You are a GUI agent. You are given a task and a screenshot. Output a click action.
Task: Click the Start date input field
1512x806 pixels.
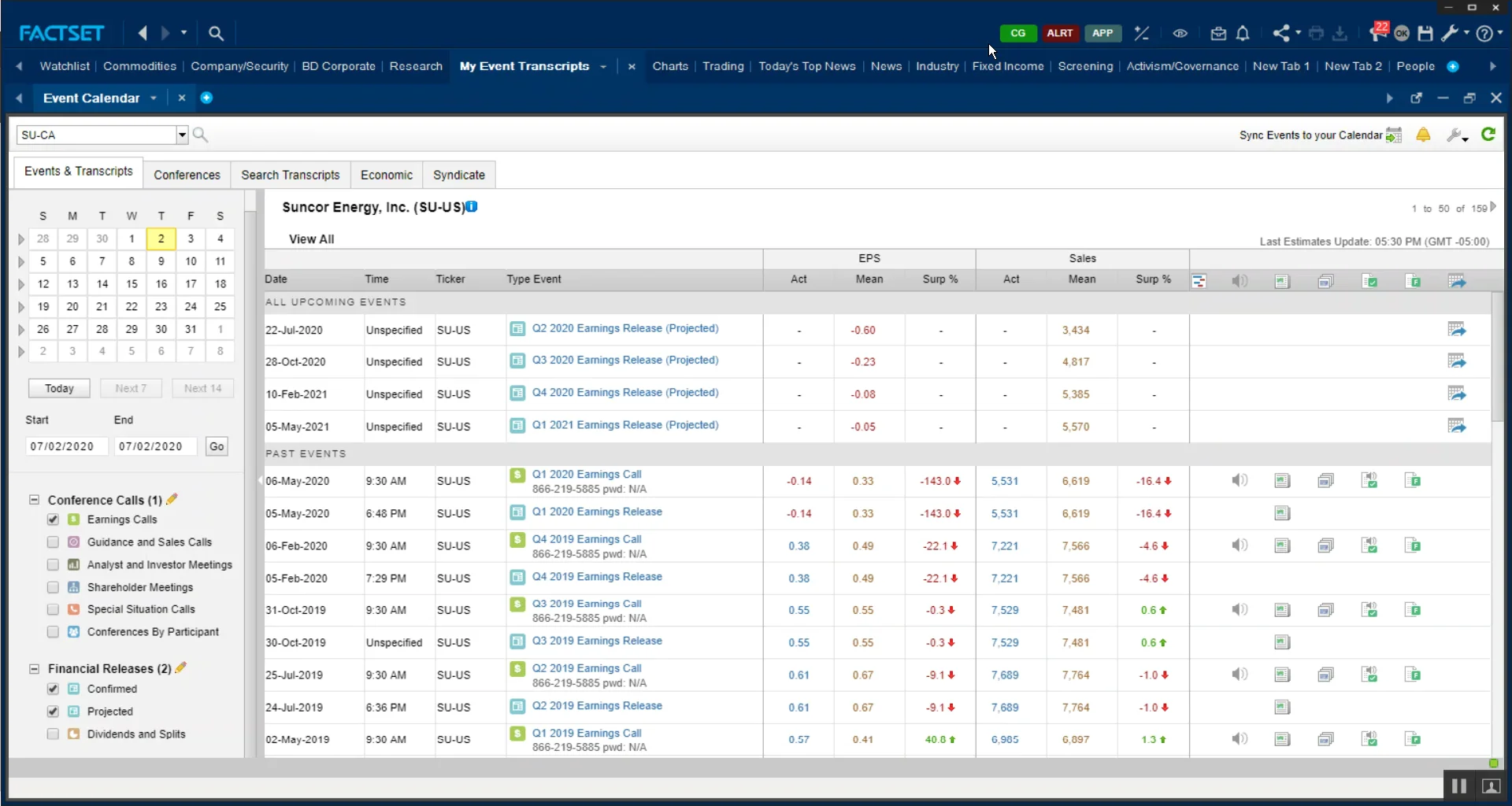pos(66,446)
